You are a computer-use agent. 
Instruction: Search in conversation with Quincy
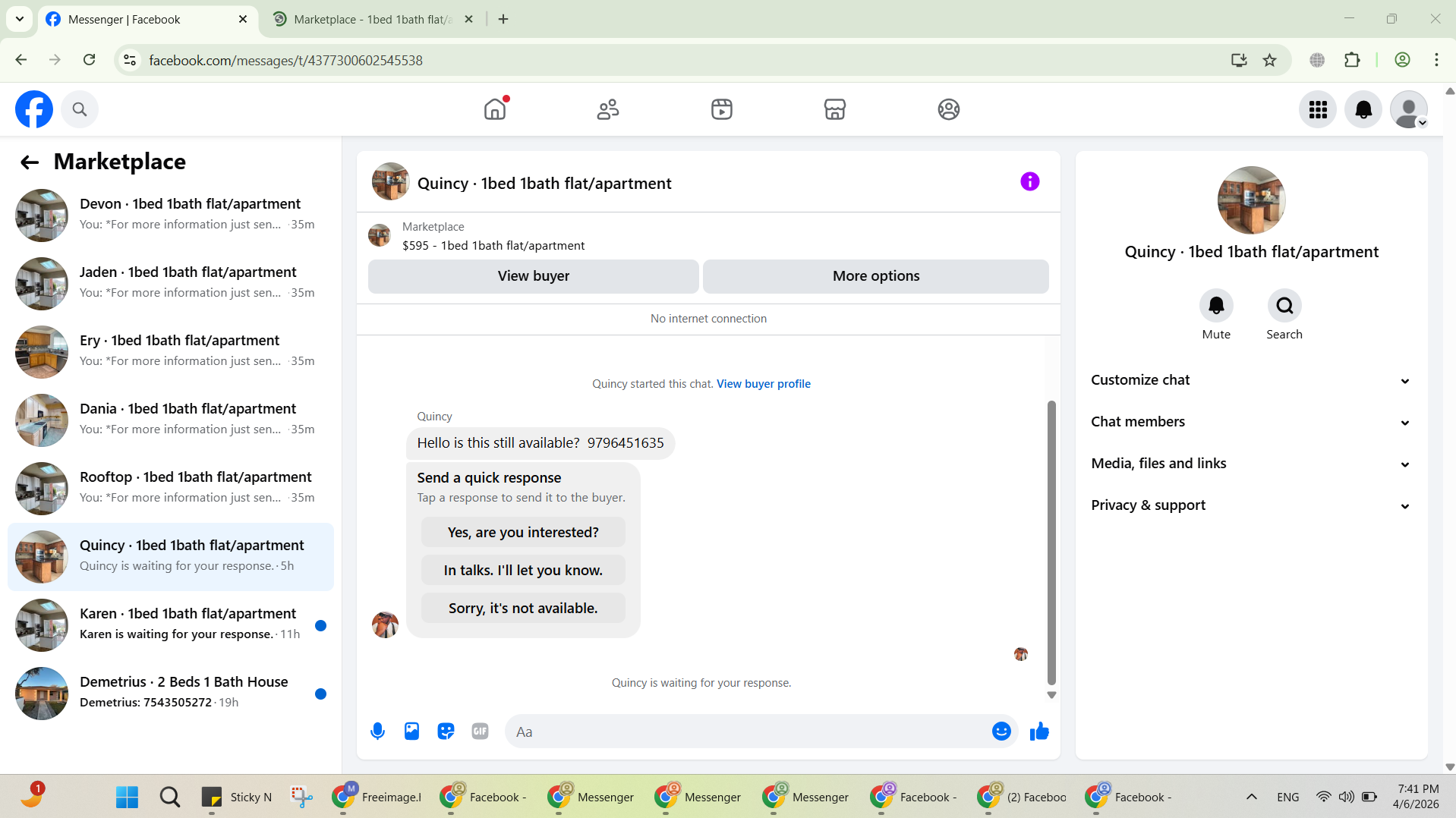click(1284, 306)
